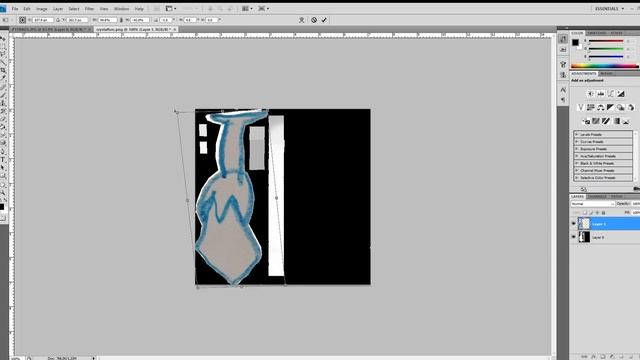Cancel the transform in options bar
Viewport: 640px width, 360px height.
coord(314,20)
